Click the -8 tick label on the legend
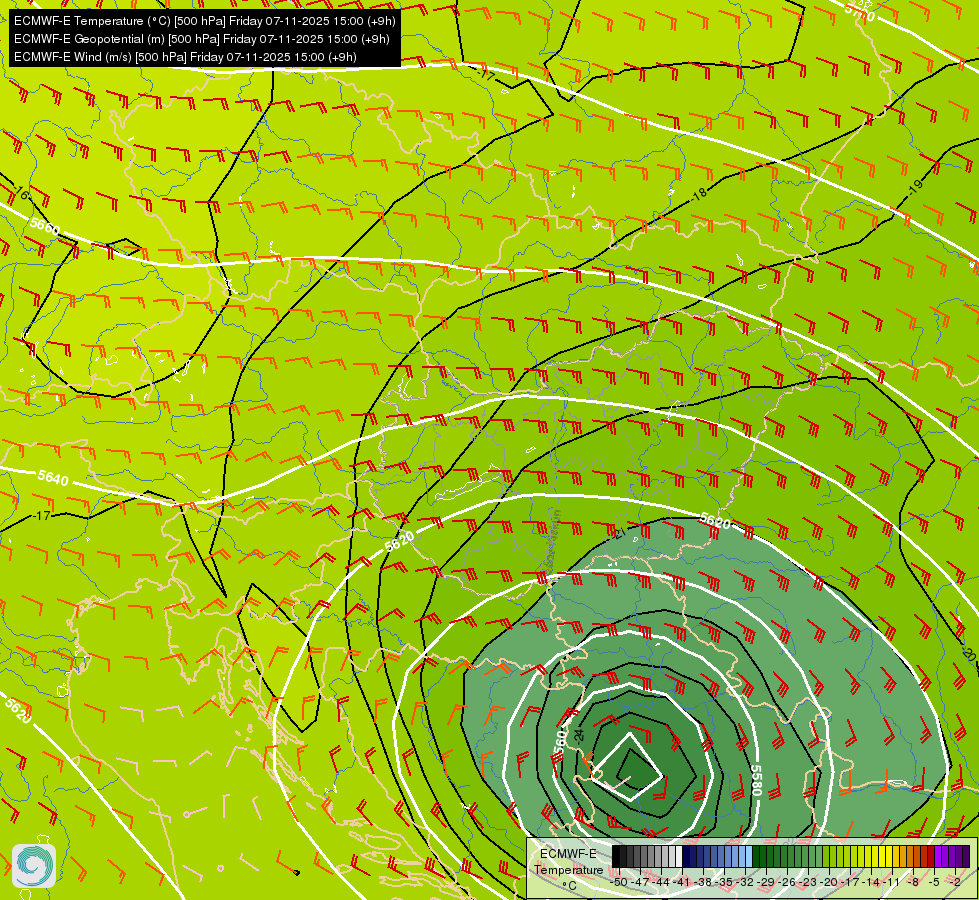The width and height of the screenshot is (979, 900). tap(913, 882)
